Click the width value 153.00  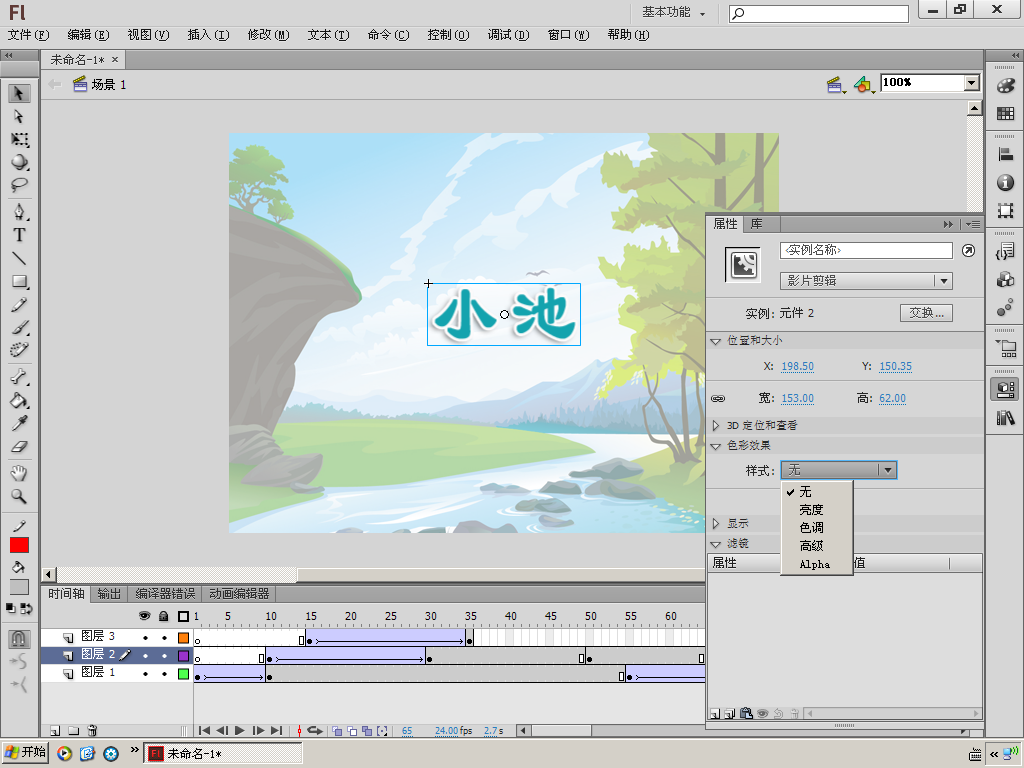pyautogui.click(x=797, y=398)
